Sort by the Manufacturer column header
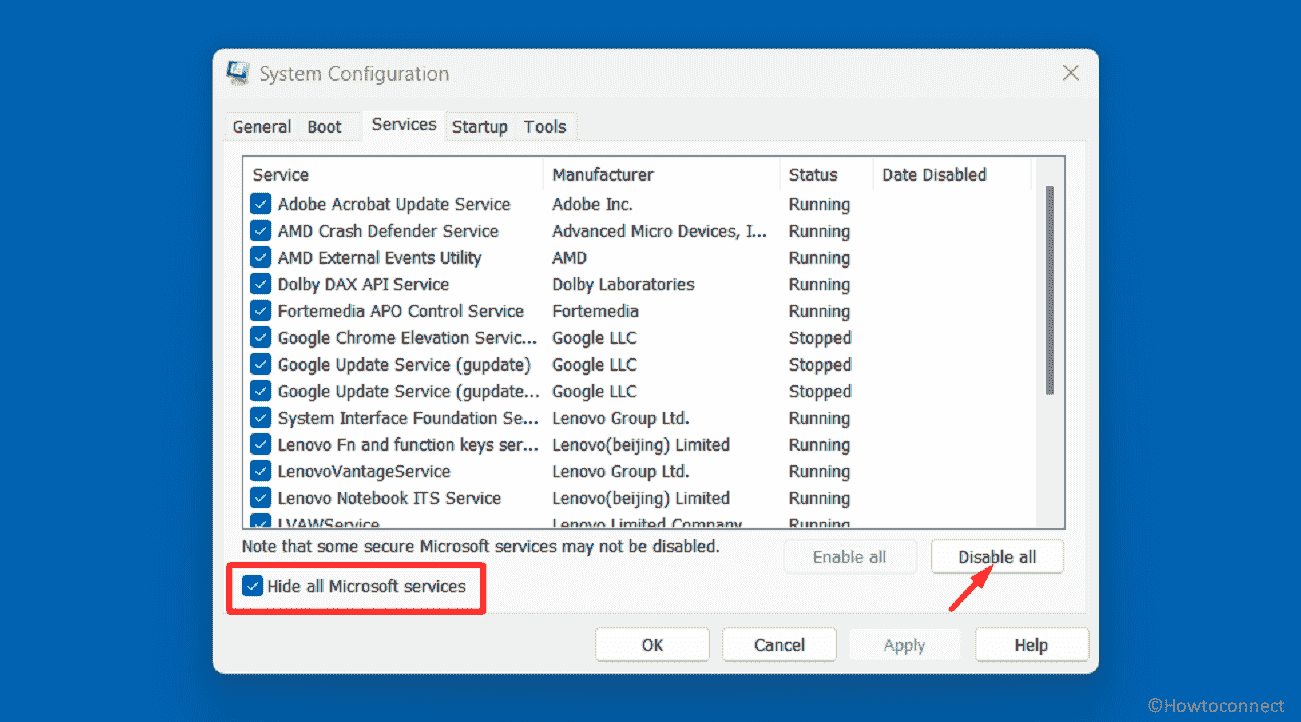 coord(662,175)
